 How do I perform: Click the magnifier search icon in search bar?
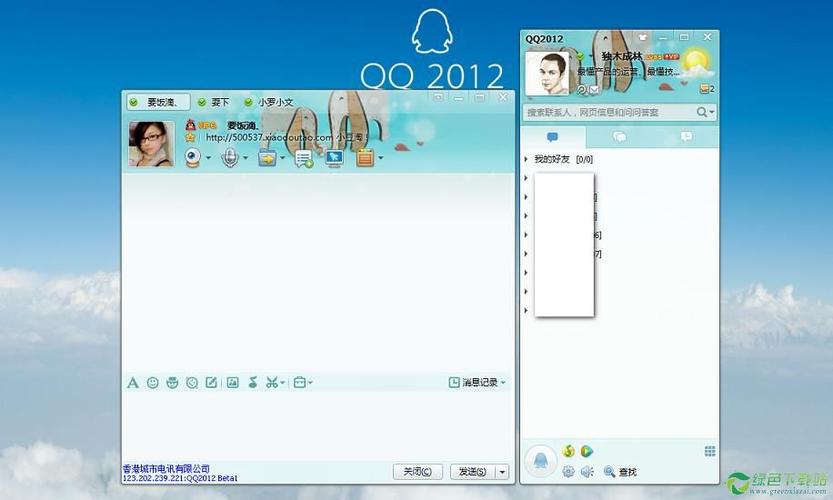click(x=702, y=112)
